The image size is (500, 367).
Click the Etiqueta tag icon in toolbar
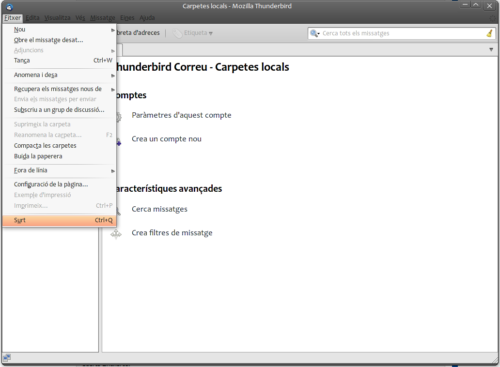177,33
